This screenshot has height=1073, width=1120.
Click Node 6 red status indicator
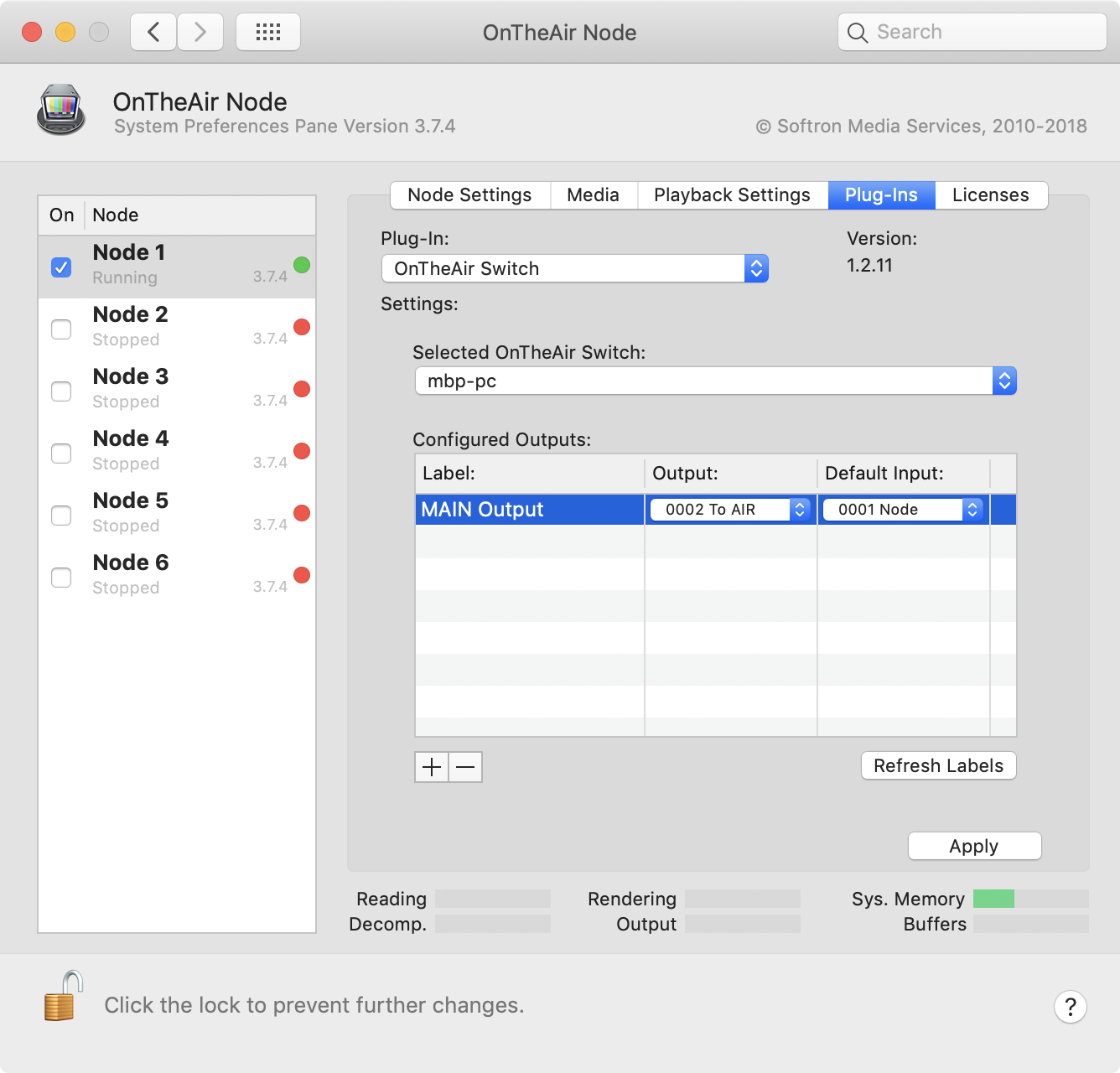click(302, 575)
